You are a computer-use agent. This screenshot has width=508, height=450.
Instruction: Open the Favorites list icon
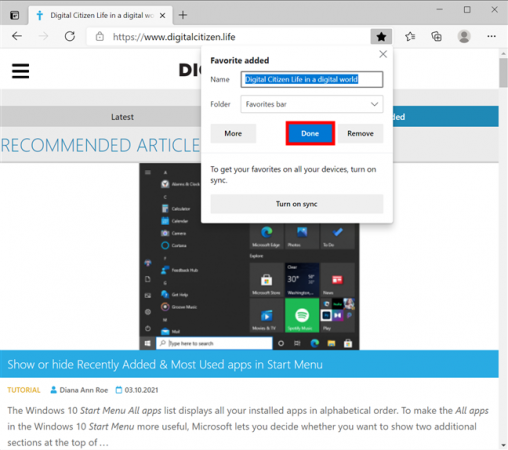410,36
